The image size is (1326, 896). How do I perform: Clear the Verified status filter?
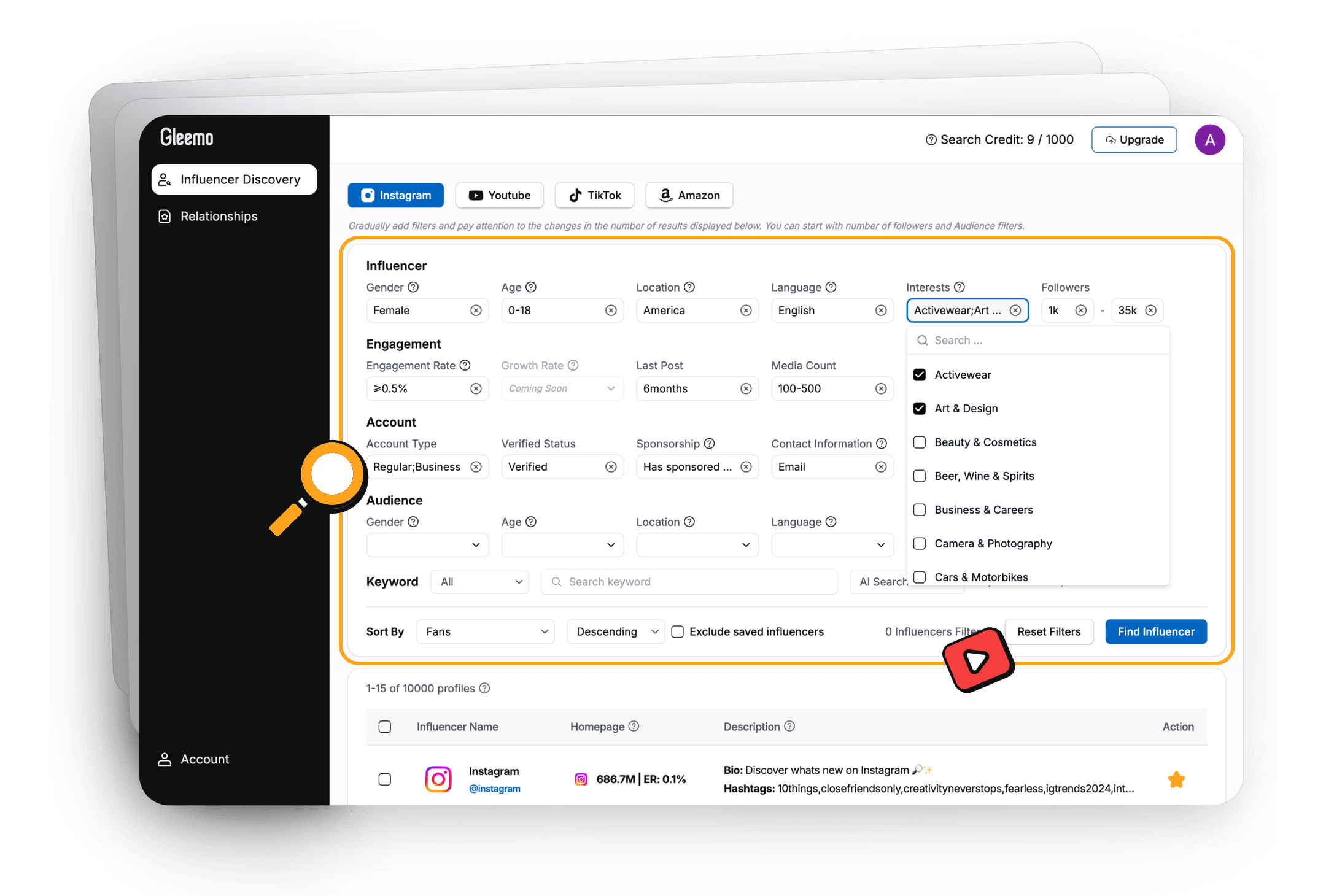coord(611,467)
